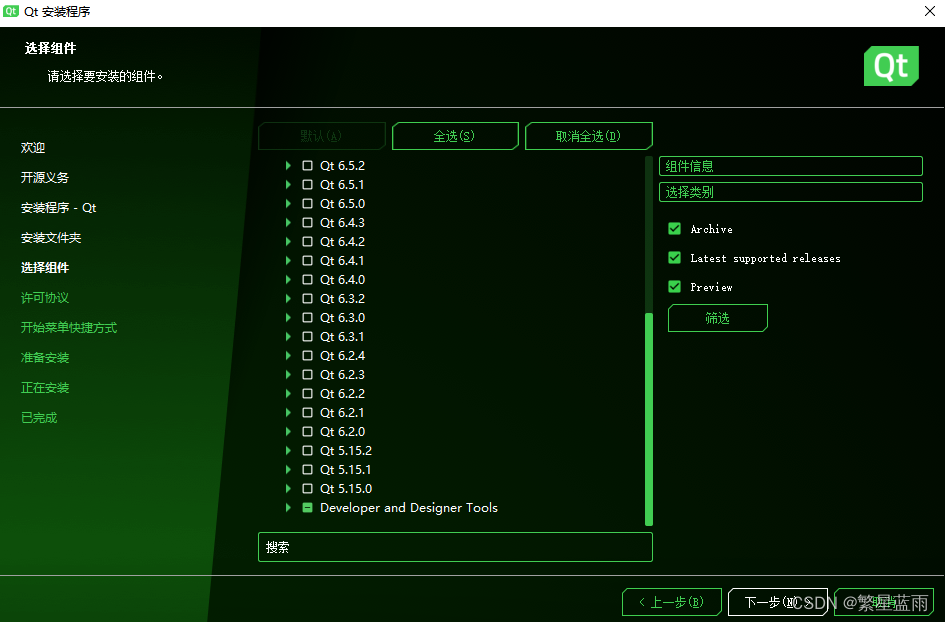Check the Qt 6.3.2 component
The width and height of the screenshot is (945, 622).
click(x=305, y=298)
